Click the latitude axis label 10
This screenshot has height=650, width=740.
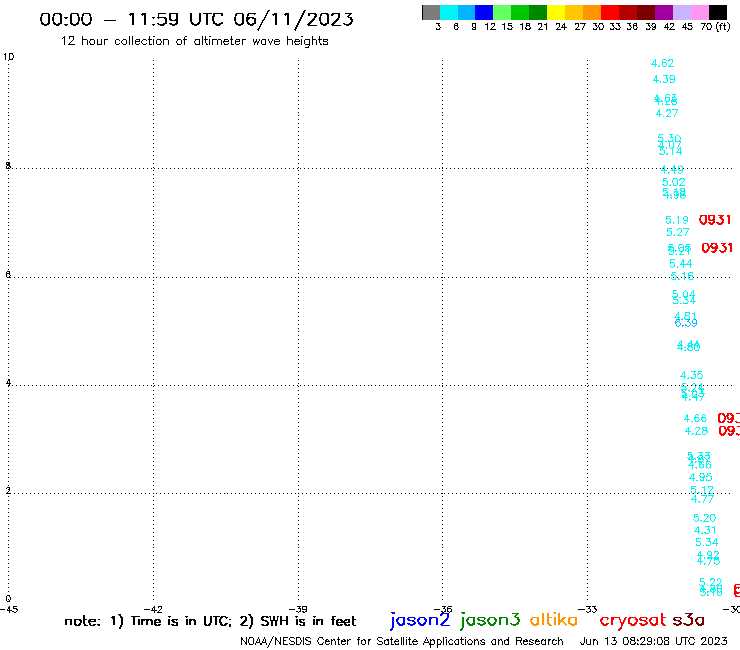[x=8, y=57]
